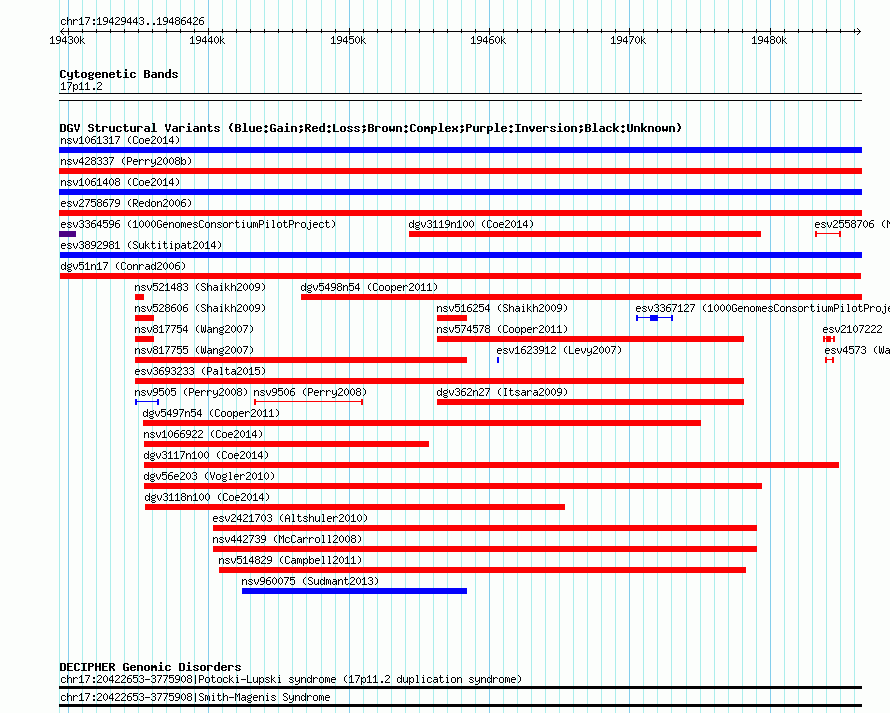
Task: Click the nsv960075 (Sudmant2013) label
Action: [310, 581]
